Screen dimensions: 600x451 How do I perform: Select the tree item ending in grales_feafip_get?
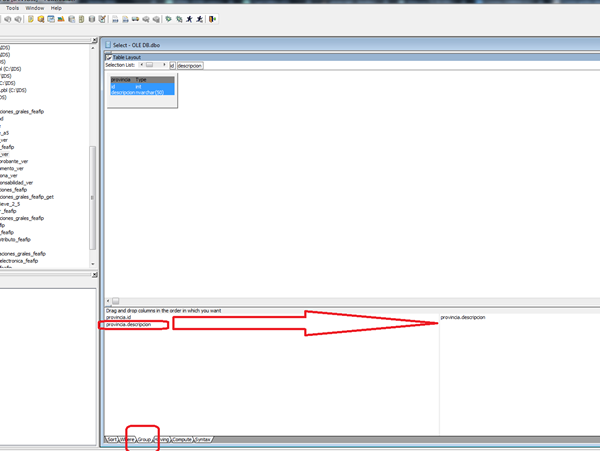pos(27,197)
